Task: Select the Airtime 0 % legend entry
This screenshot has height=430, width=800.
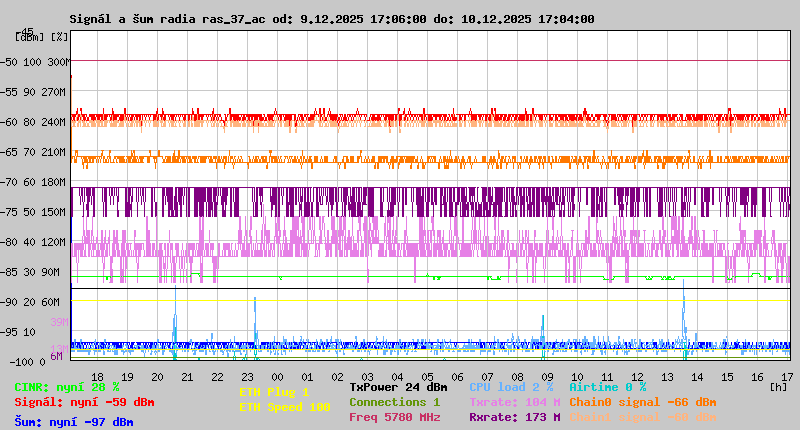Action: click(607, 387)
